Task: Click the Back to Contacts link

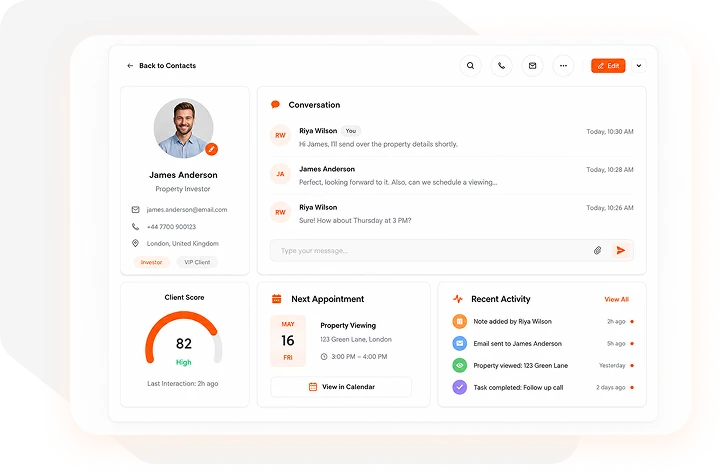Action: [168, 66]
